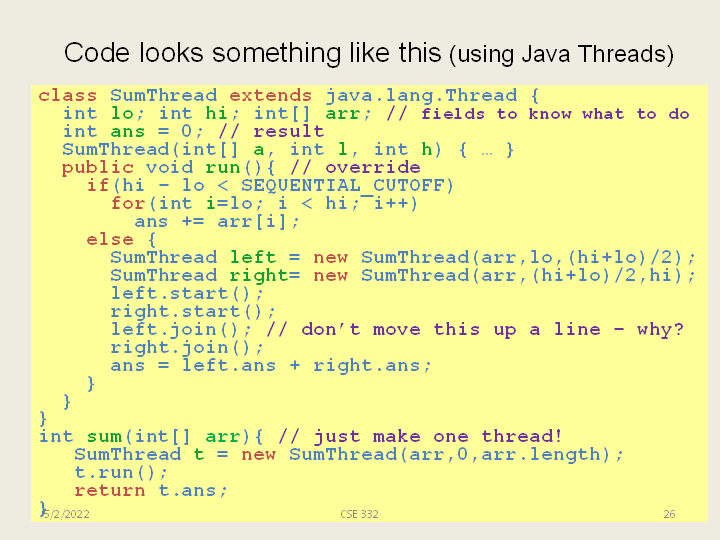This screenshot has height=540, width=720.
Task: Select the "ans = left.ans + right.ans;" line
Action: 271,366
